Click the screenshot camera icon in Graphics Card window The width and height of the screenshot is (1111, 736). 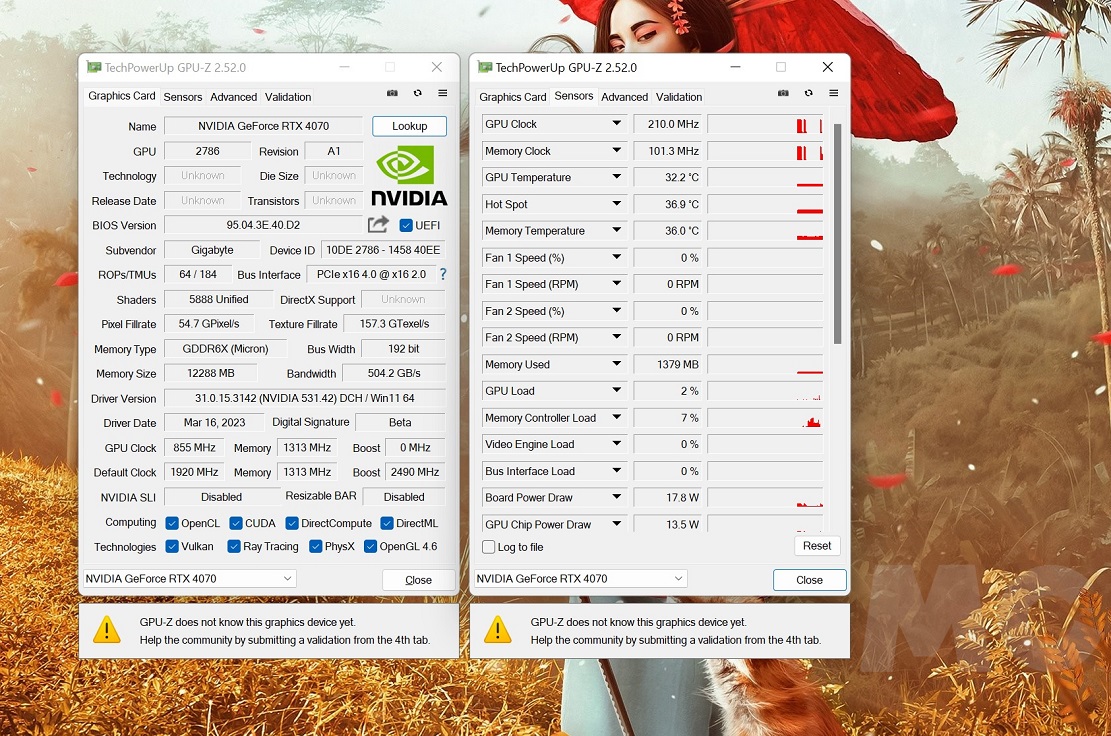coord(392,94)
